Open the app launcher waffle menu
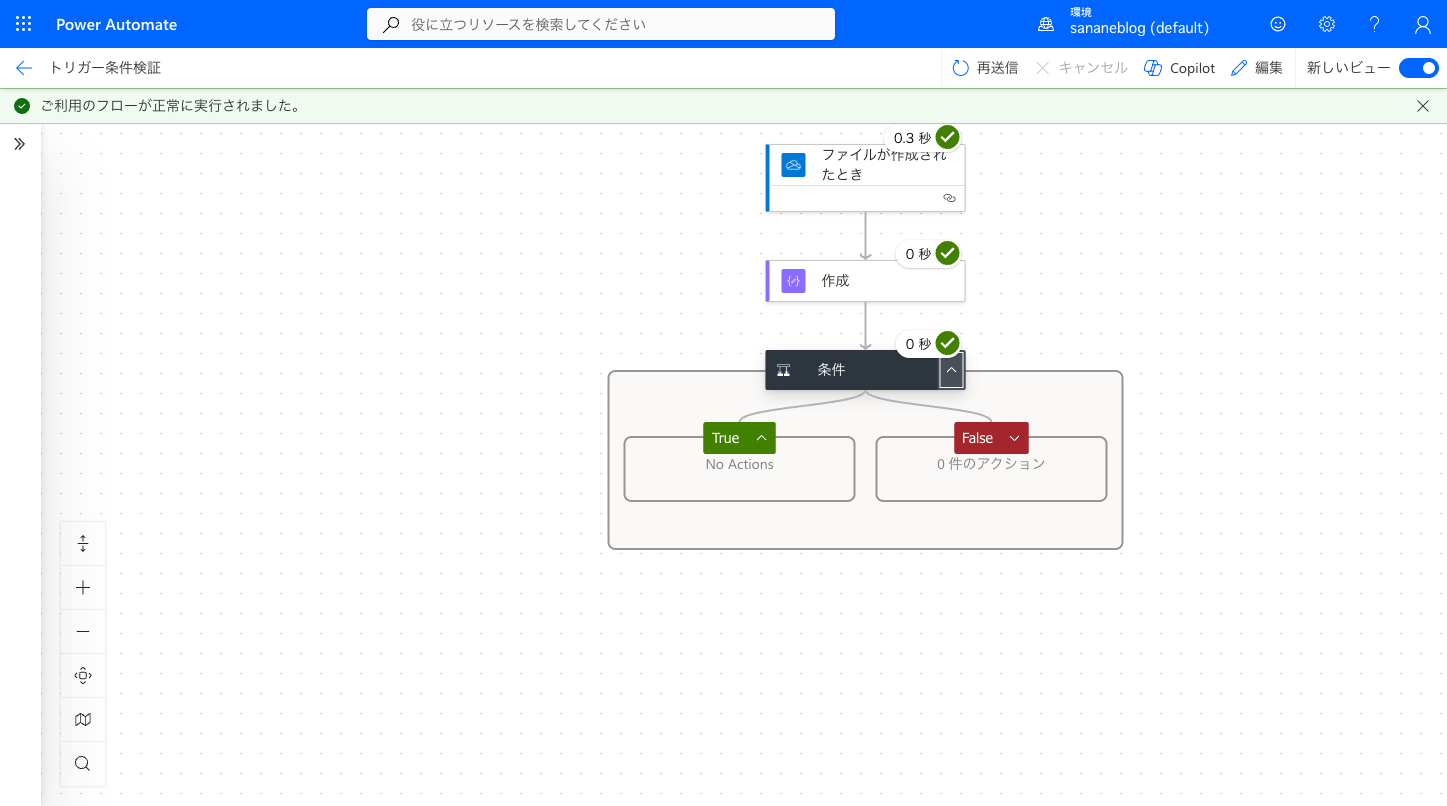 click(x=24, y=24)
